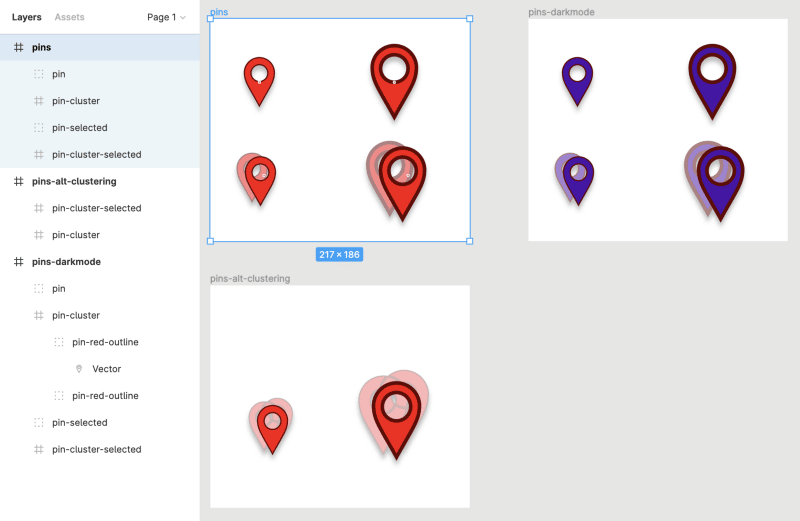
Task: Select pin-selected layer under pins
Action: [x=99, y=128]
